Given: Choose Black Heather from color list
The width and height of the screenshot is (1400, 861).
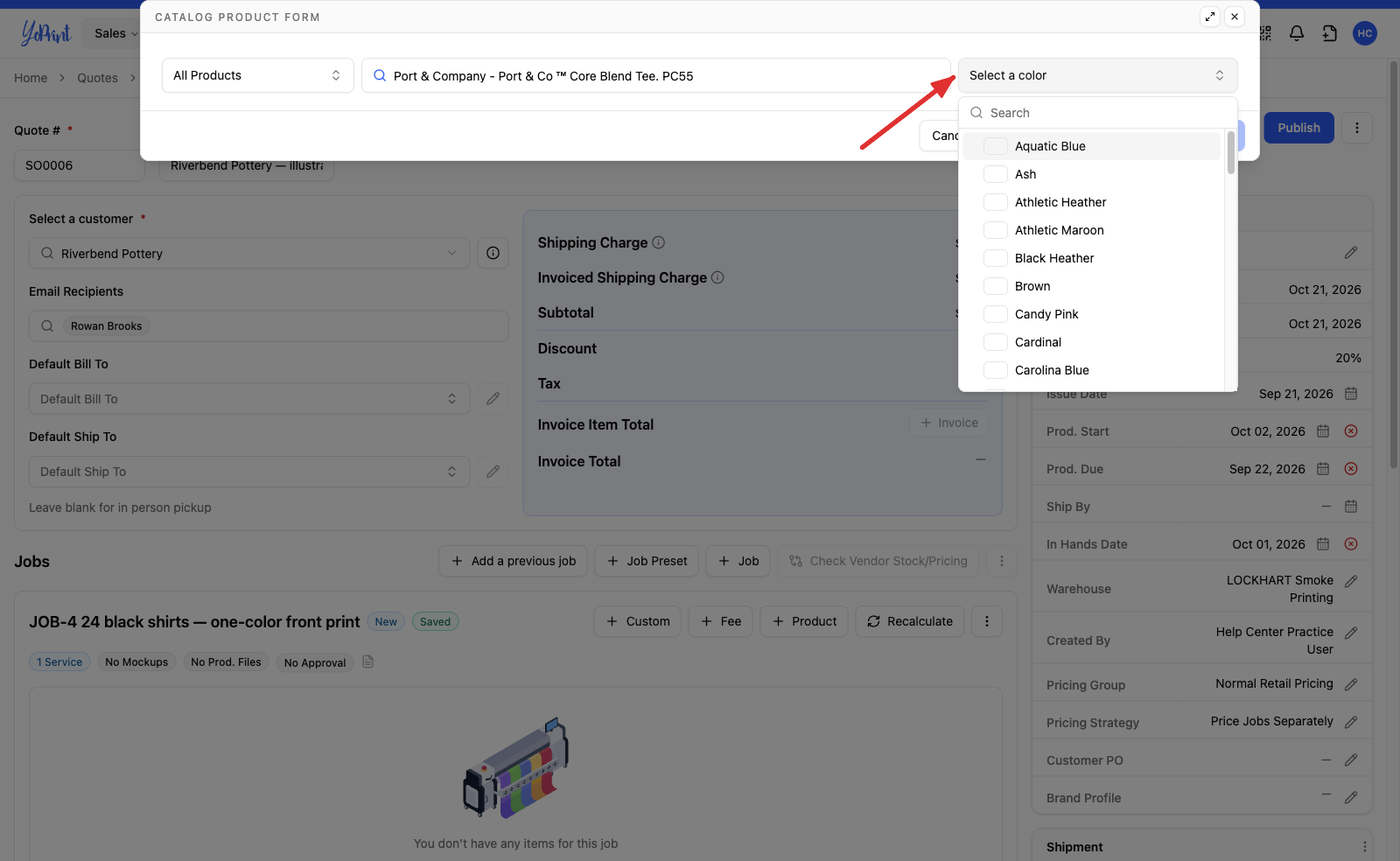Looking at the screenshot, I should point(1091,258).
